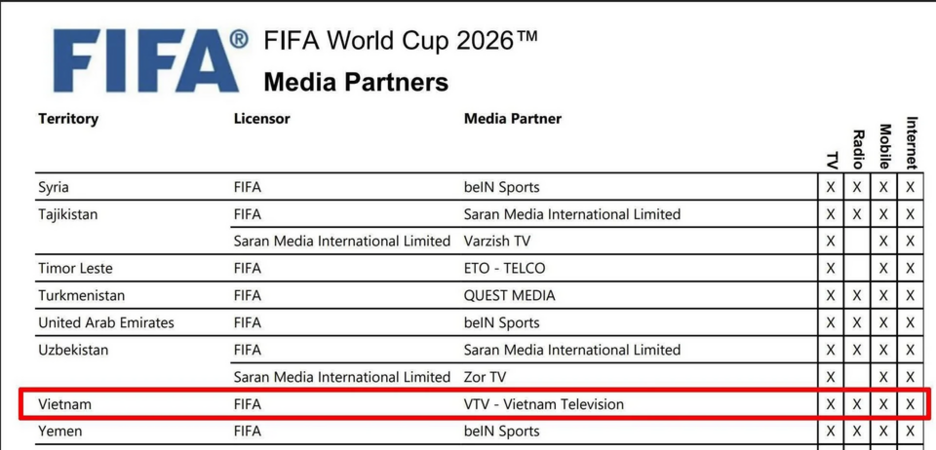Click the FIFA logo
The image size is (936, 450).
pyautogui.click(x=148, y=61)
